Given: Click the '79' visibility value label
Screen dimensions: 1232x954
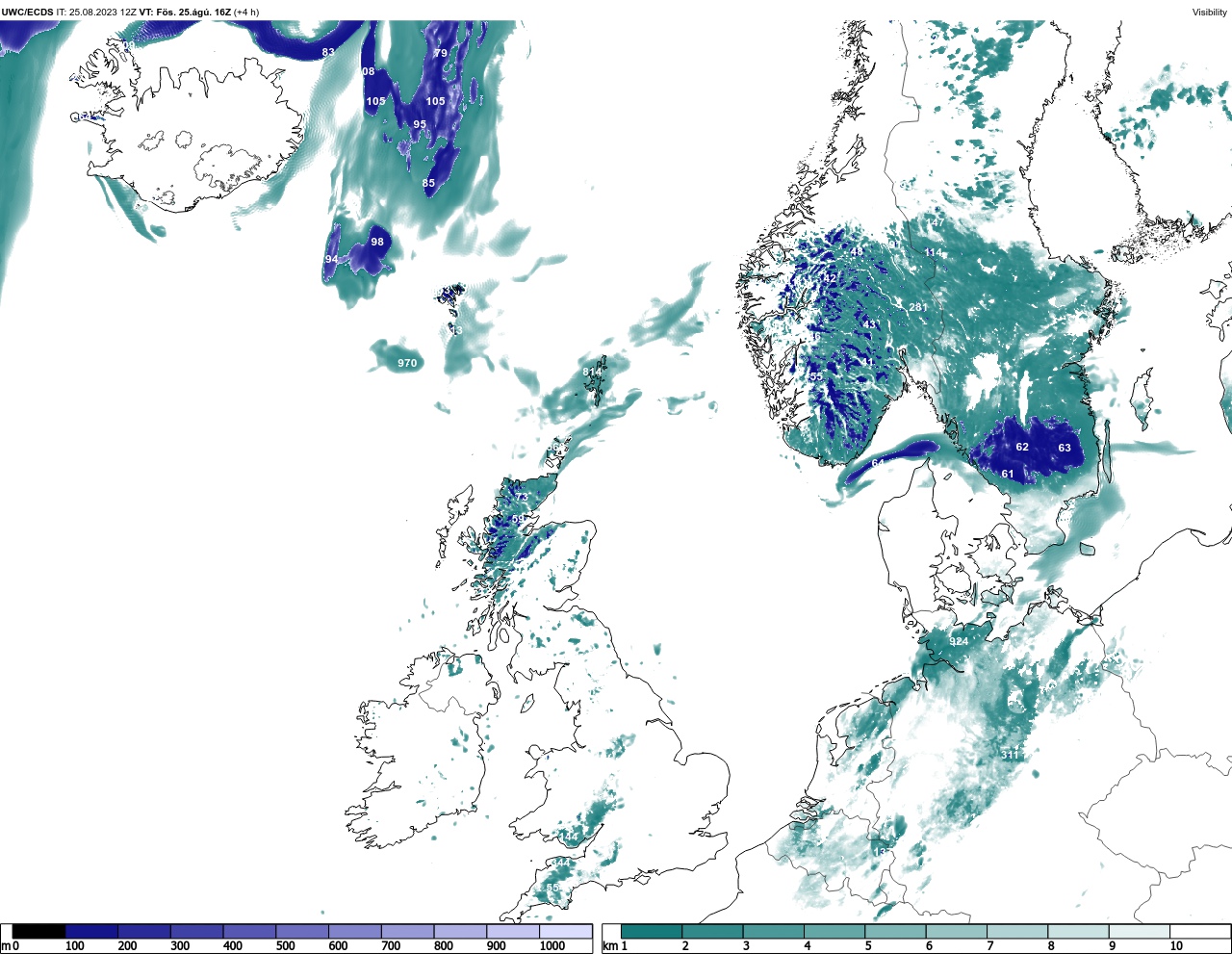Looking at the screenshot, I should coord(441,53).
